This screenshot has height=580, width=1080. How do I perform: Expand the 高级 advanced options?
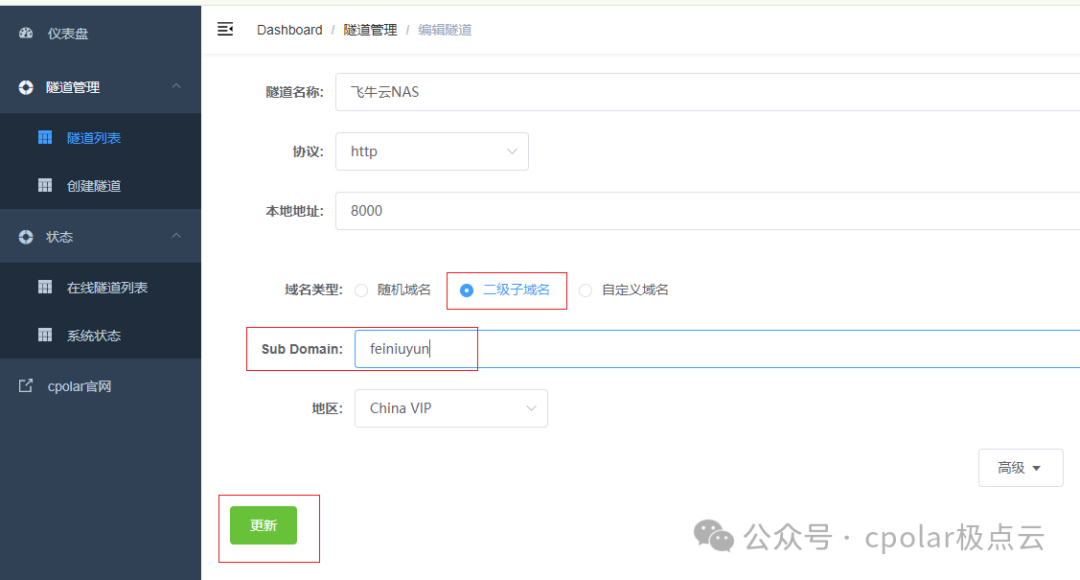1020,468
